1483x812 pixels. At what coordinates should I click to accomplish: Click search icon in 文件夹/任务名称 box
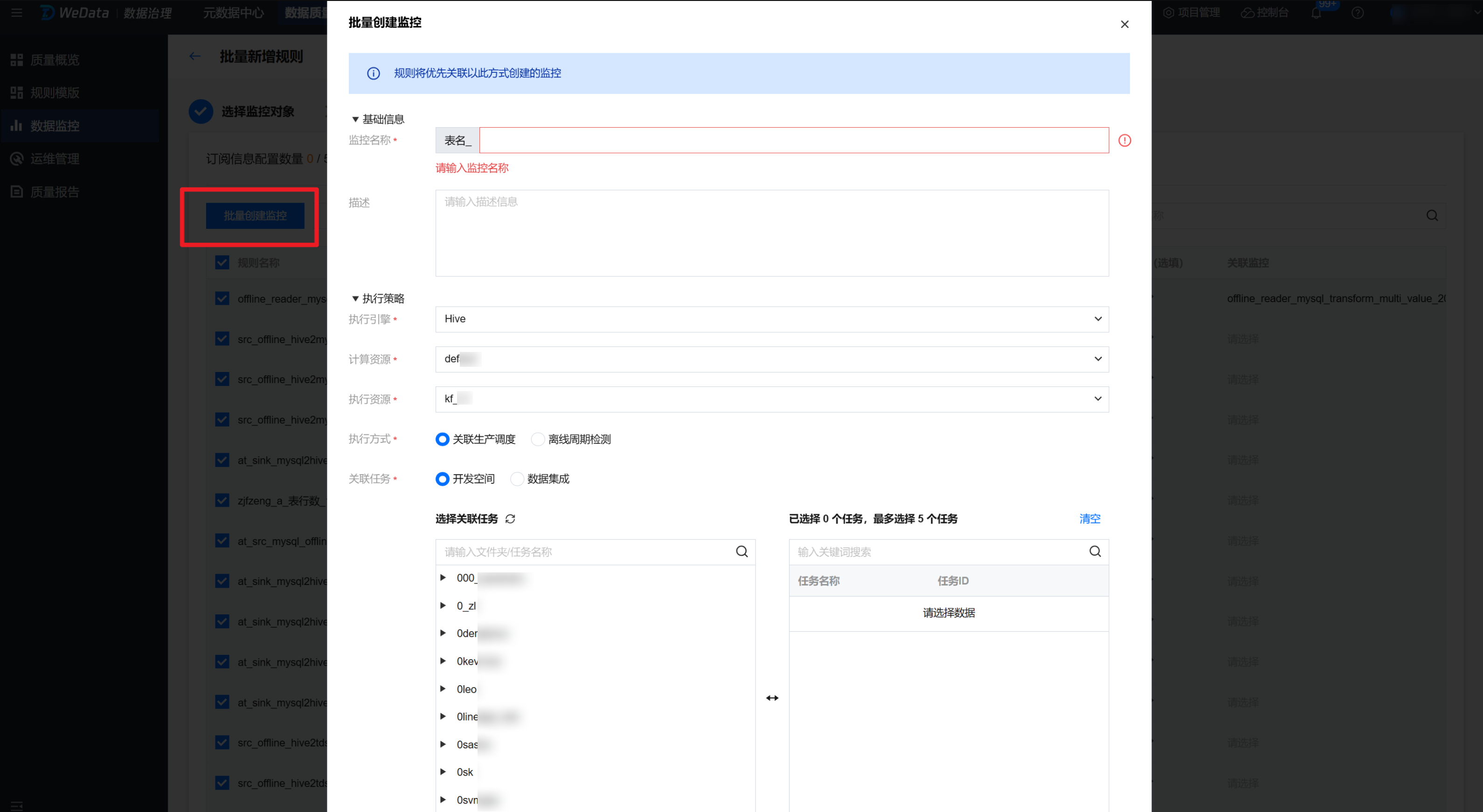pos(742,552)
